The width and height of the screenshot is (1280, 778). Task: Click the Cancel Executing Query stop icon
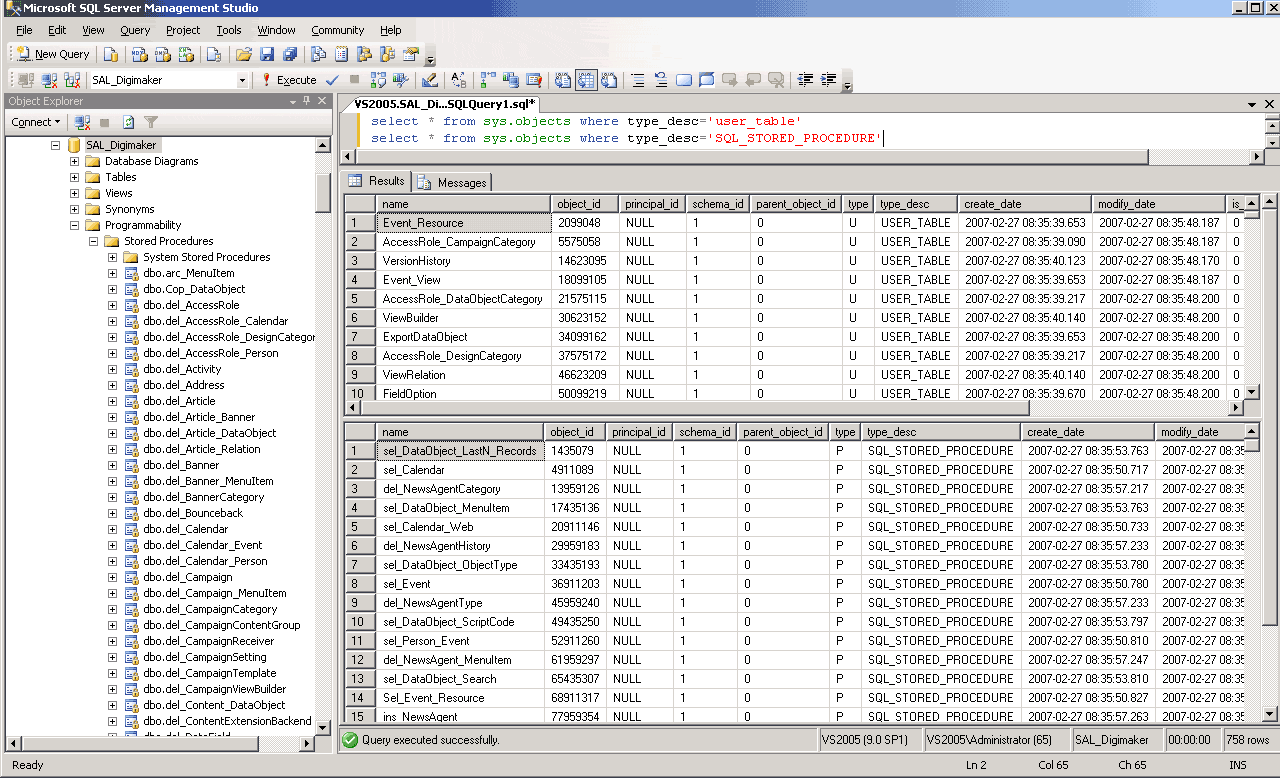(355, 80)
